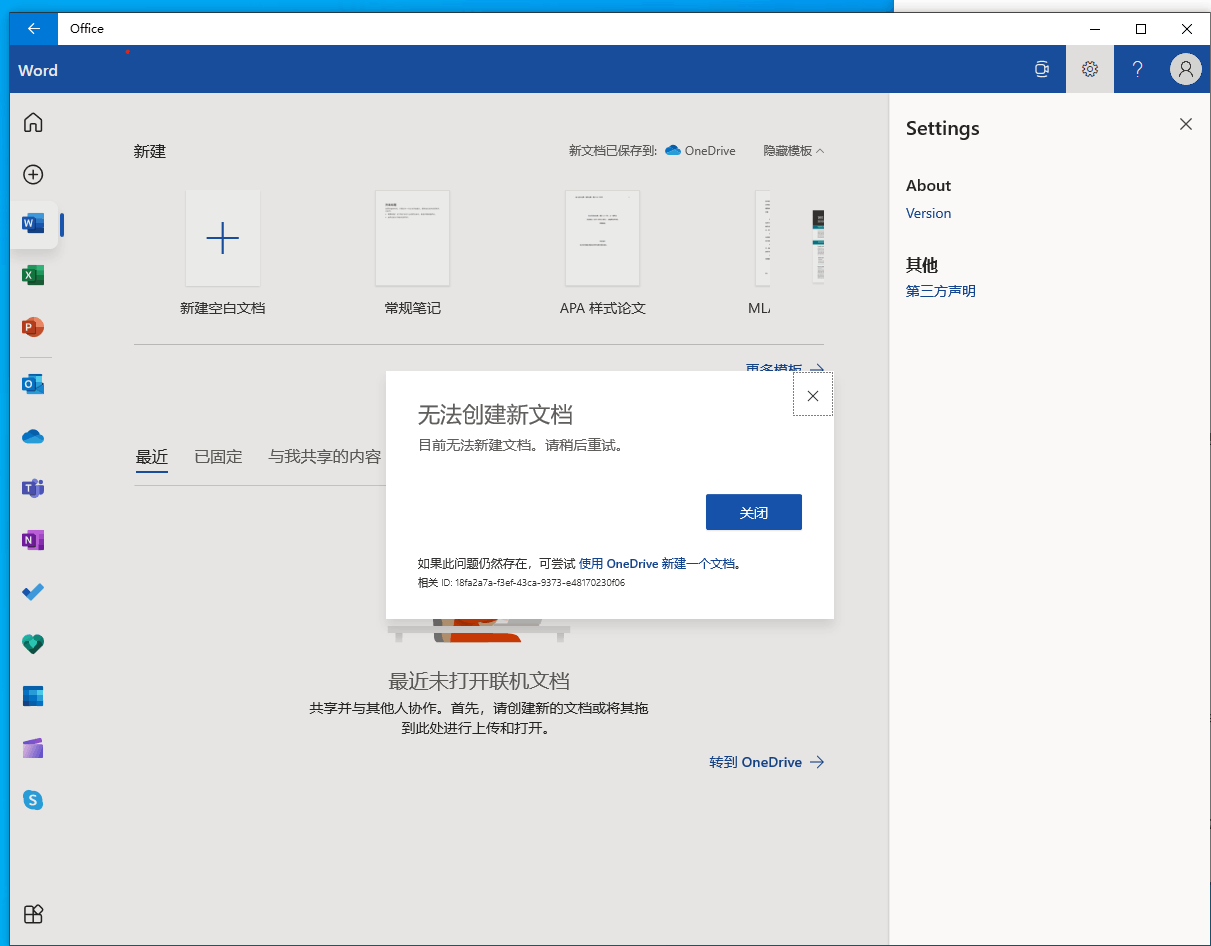This screenshot has height=946, width=1211.
Task: Click the Create plus icon in sidebar
Action: [33, 175]
